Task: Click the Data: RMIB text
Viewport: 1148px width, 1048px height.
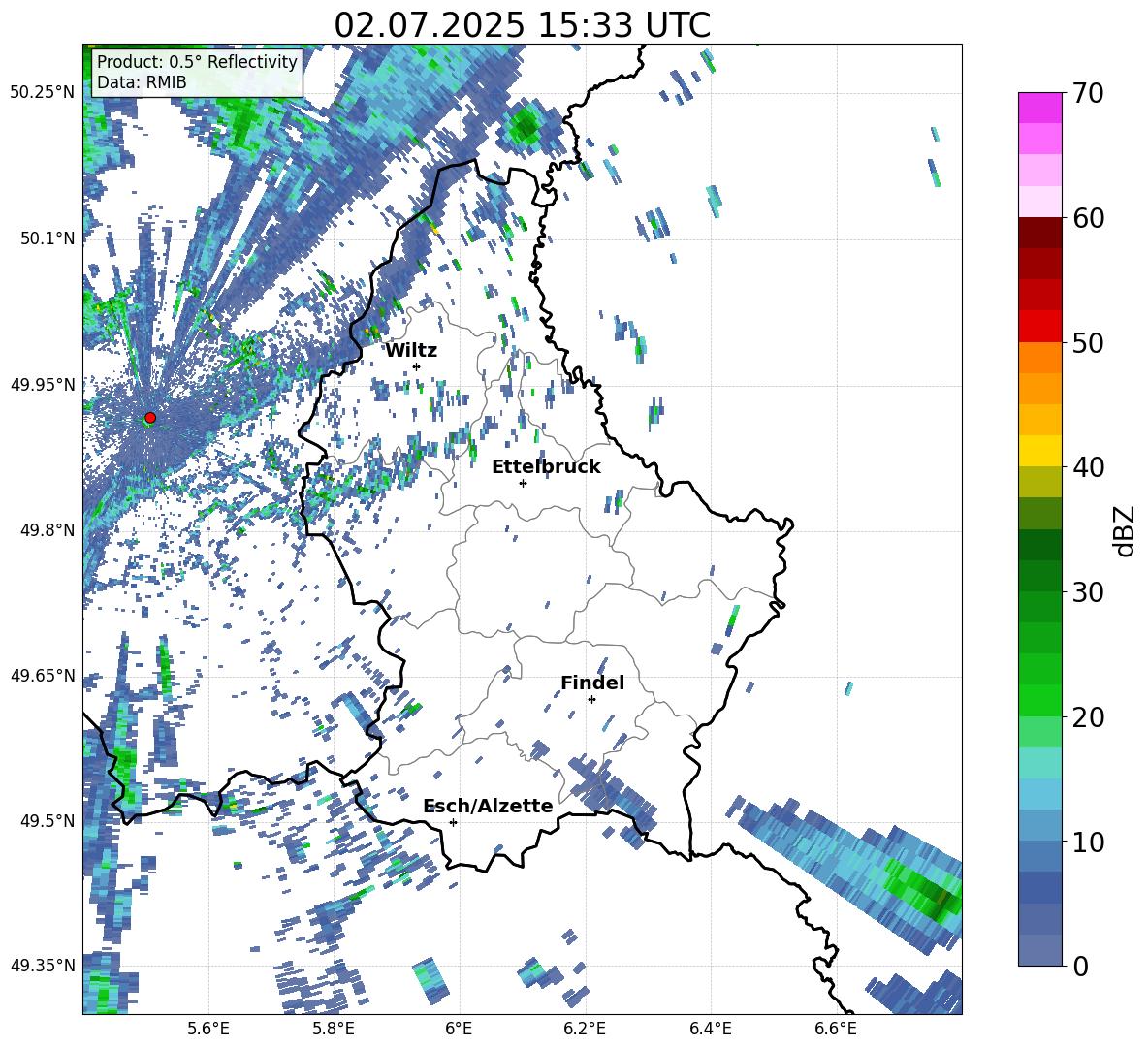Action: pos(142,82)
